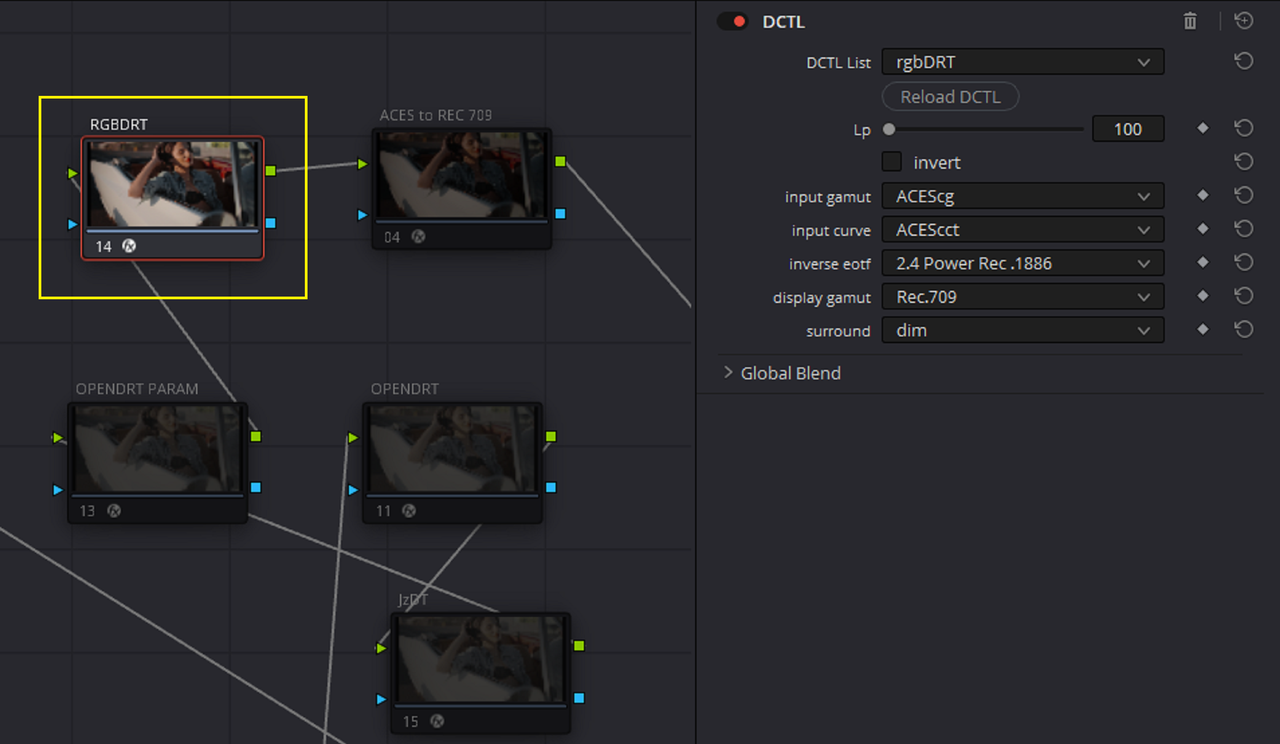Reset the display gamut parameter
This screenshot has width=1280, height=744.
[x=1244, y=297]
